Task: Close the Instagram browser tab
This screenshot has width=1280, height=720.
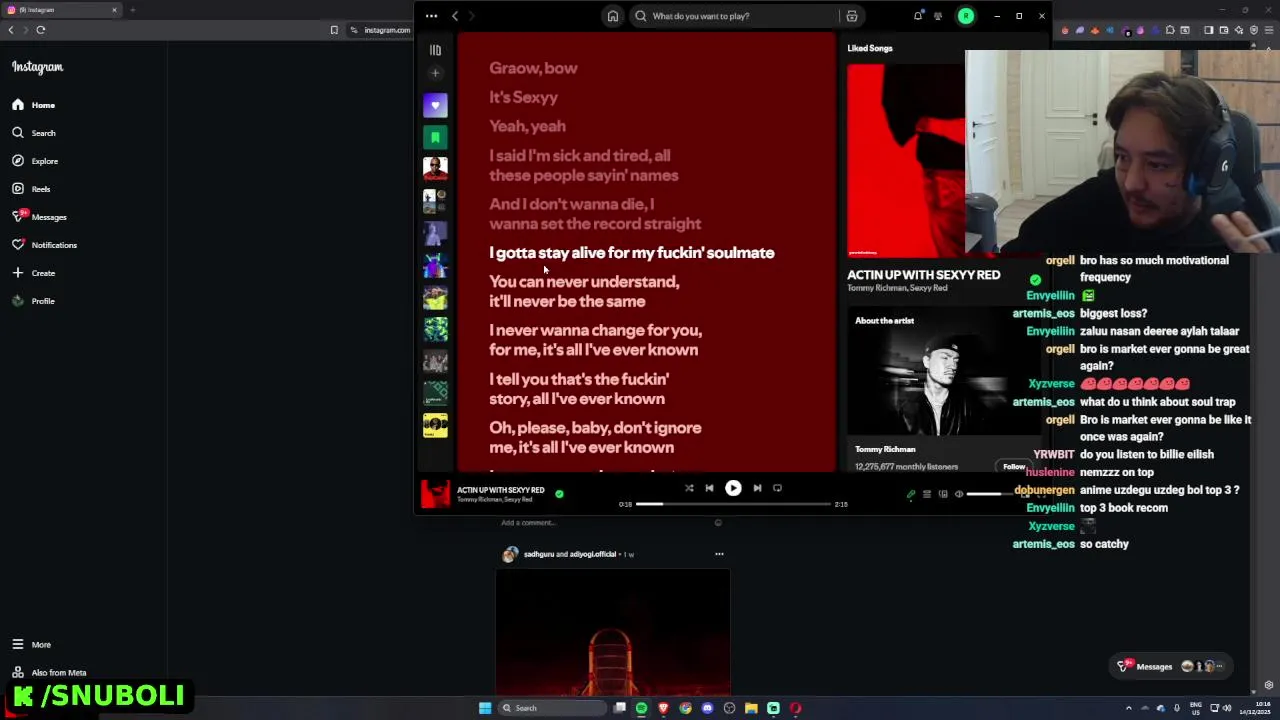Action: point(114,10)
